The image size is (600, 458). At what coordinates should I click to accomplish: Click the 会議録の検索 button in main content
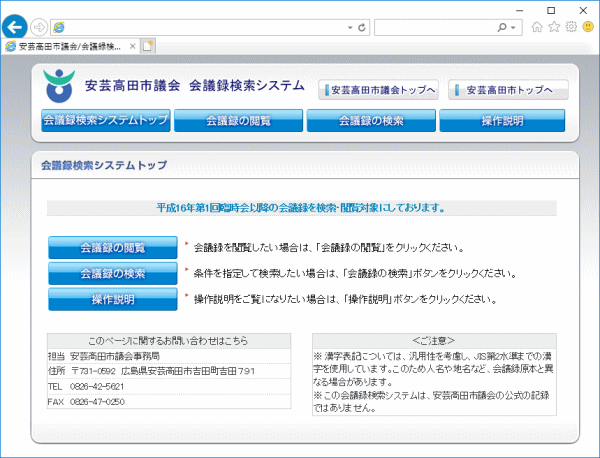(x=113, y=274)
